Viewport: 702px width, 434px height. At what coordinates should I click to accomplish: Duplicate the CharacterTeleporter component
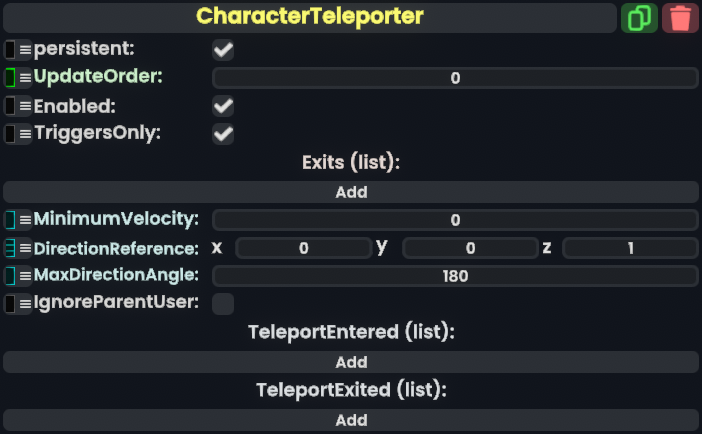click(x=638, y=18)
